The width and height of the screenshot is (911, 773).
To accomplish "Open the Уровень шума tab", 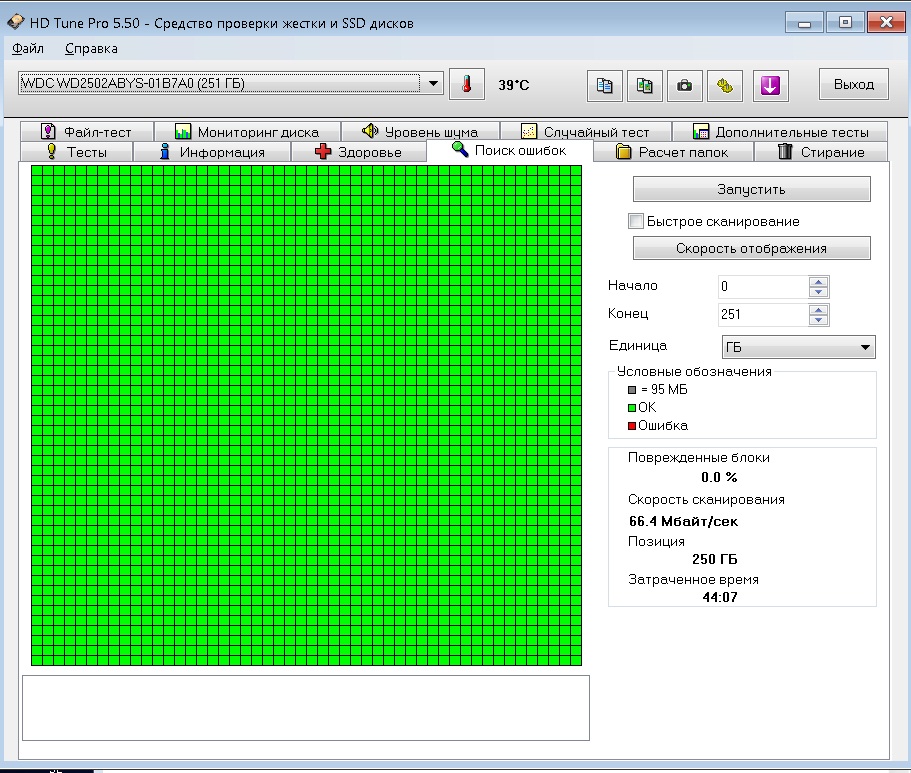I will (419, 131).
